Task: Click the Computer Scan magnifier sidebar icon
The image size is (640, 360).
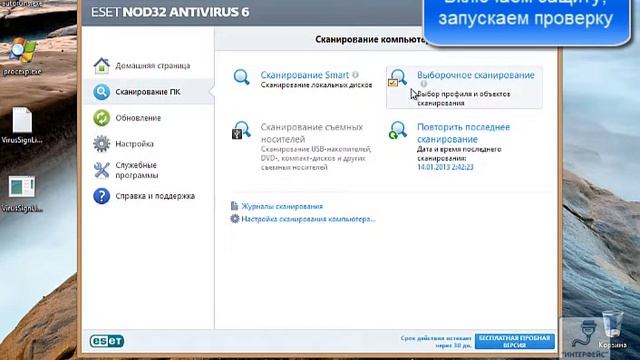Action: click(x=101, y=91)
